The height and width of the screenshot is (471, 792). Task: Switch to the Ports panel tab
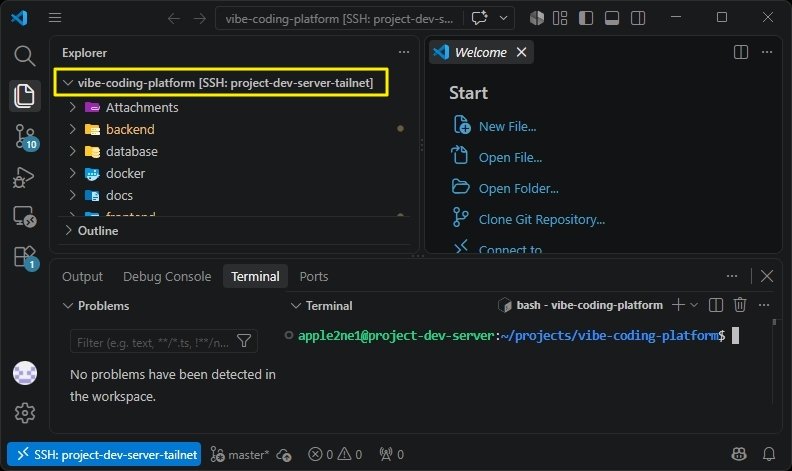pyautogui.click(x=314, y=276)
